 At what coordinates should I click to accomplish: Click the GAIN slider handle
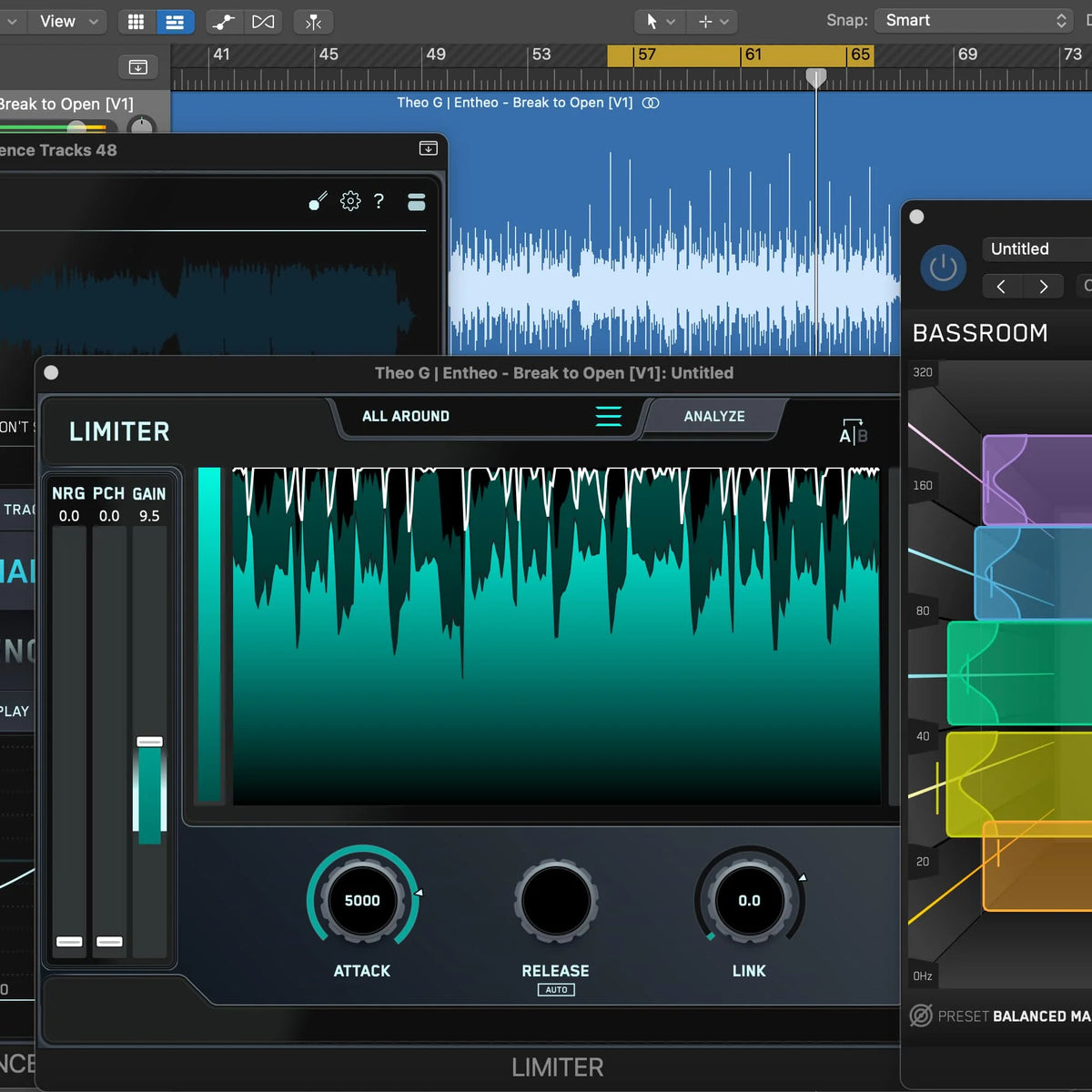[x=149, y=742]
